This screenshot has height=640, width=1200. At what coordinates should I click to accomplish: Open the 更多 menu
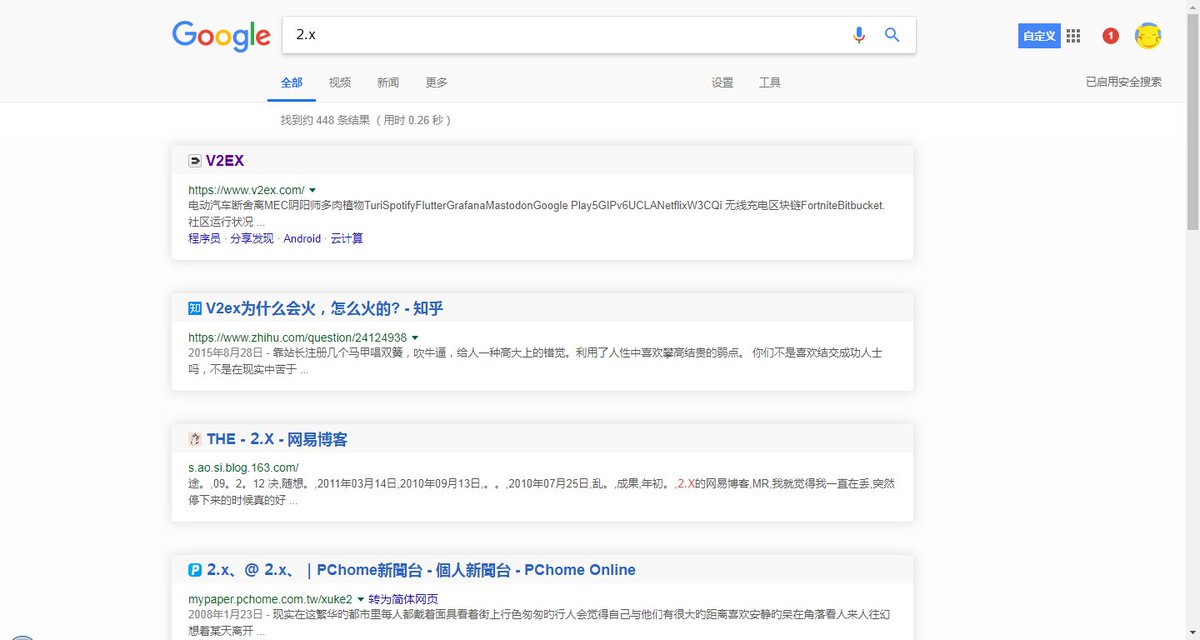pyautogui.click(x=436, y=83)
